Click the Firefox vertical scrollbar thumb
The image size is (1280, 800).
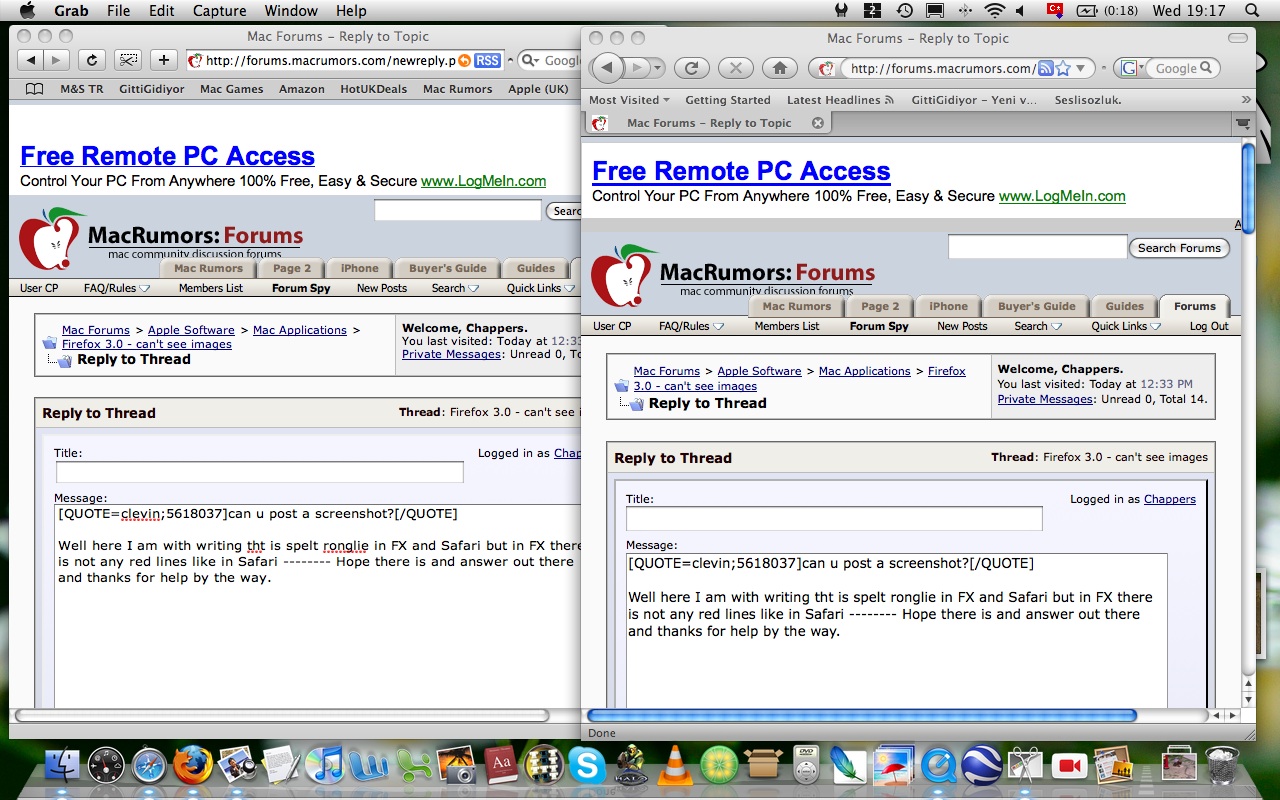1248,189
